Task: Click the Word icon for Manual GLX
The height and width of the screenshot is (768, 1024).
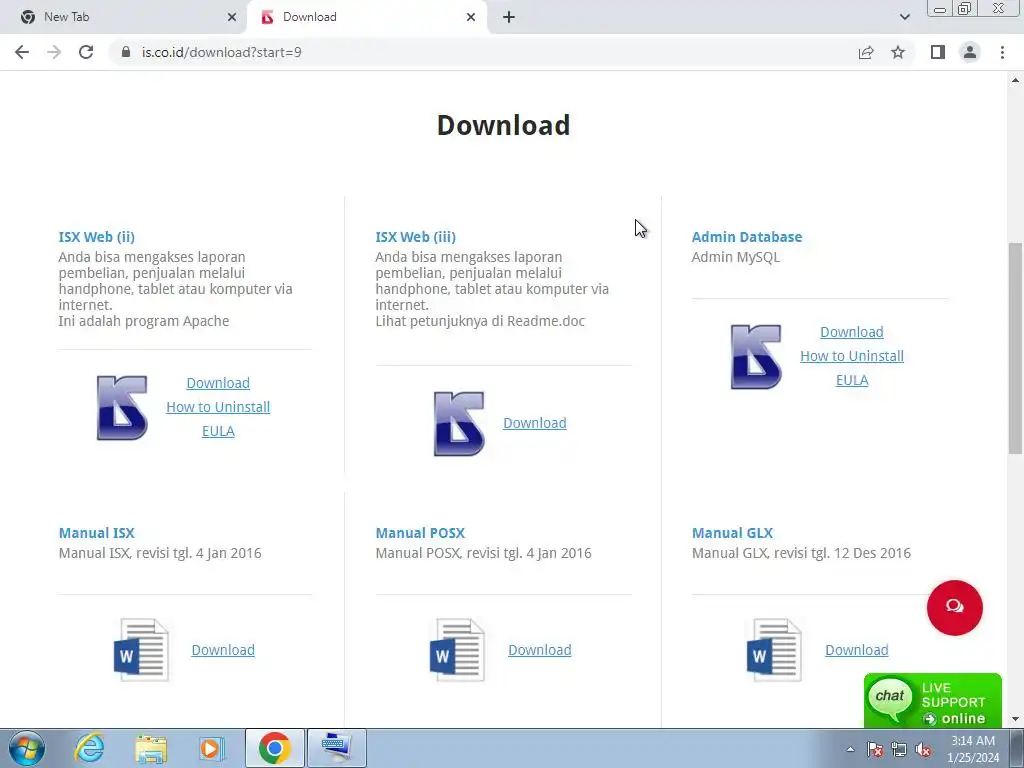Action: coord(774,650)
